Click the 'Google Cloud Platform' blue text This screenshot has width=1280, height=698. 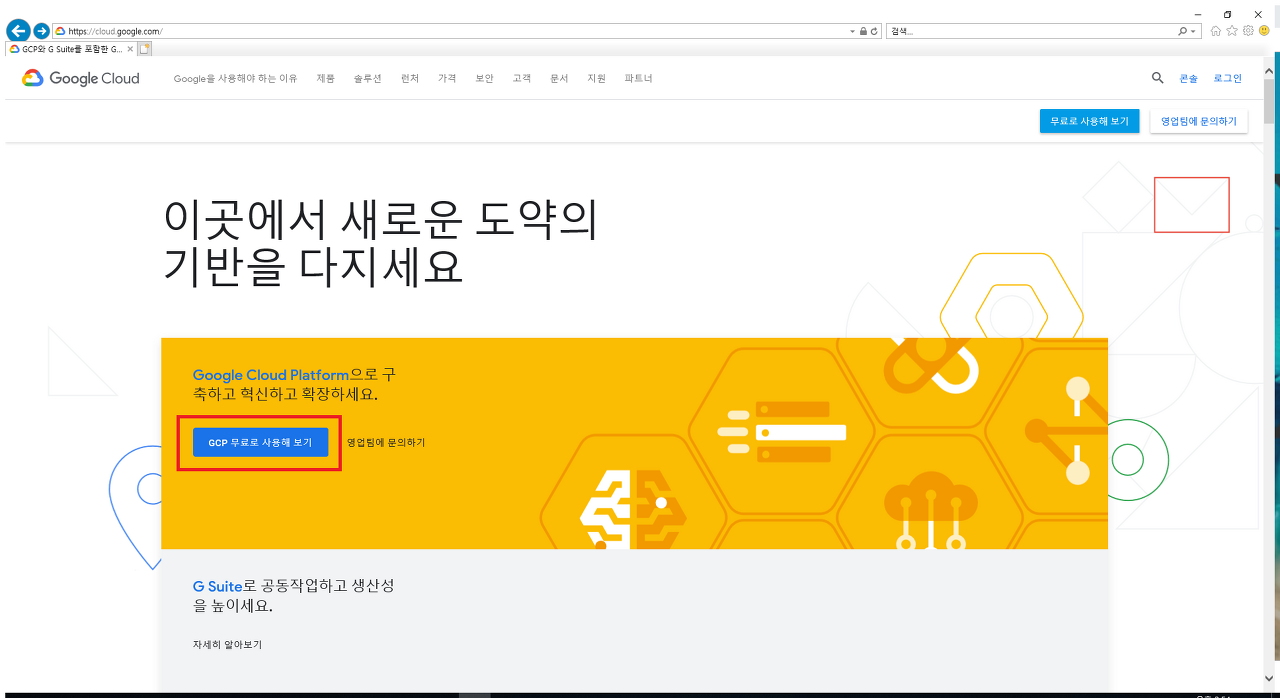pos(271,375)
